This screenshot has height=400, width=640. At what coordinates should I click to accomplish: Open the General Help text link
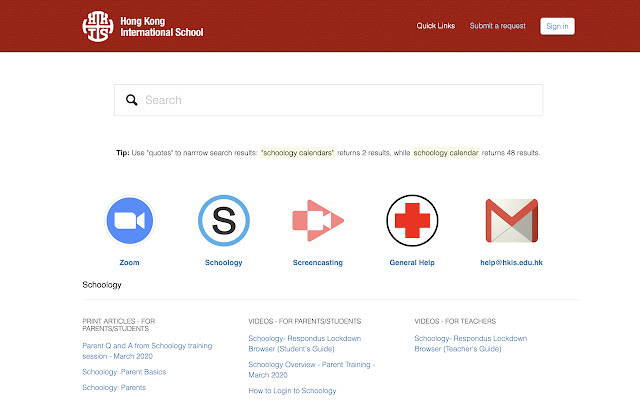412,262
